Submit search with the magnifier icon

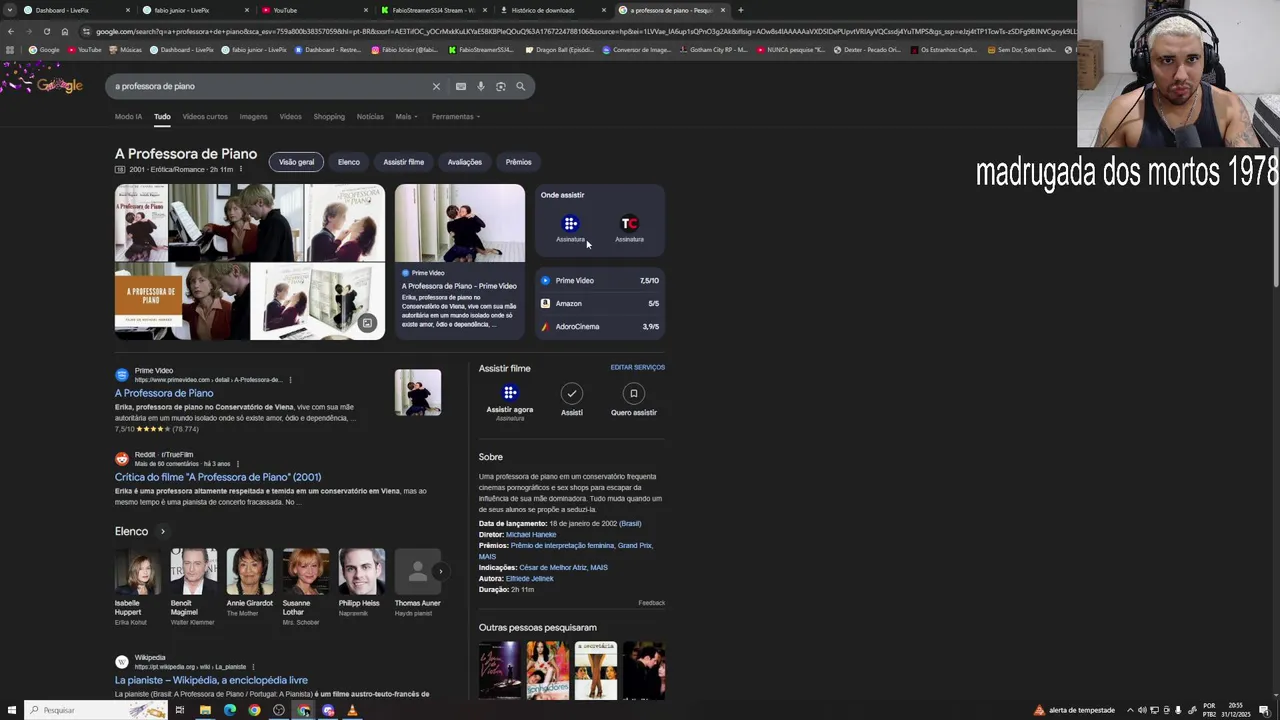pyautogui.click(x=520, y=86)
